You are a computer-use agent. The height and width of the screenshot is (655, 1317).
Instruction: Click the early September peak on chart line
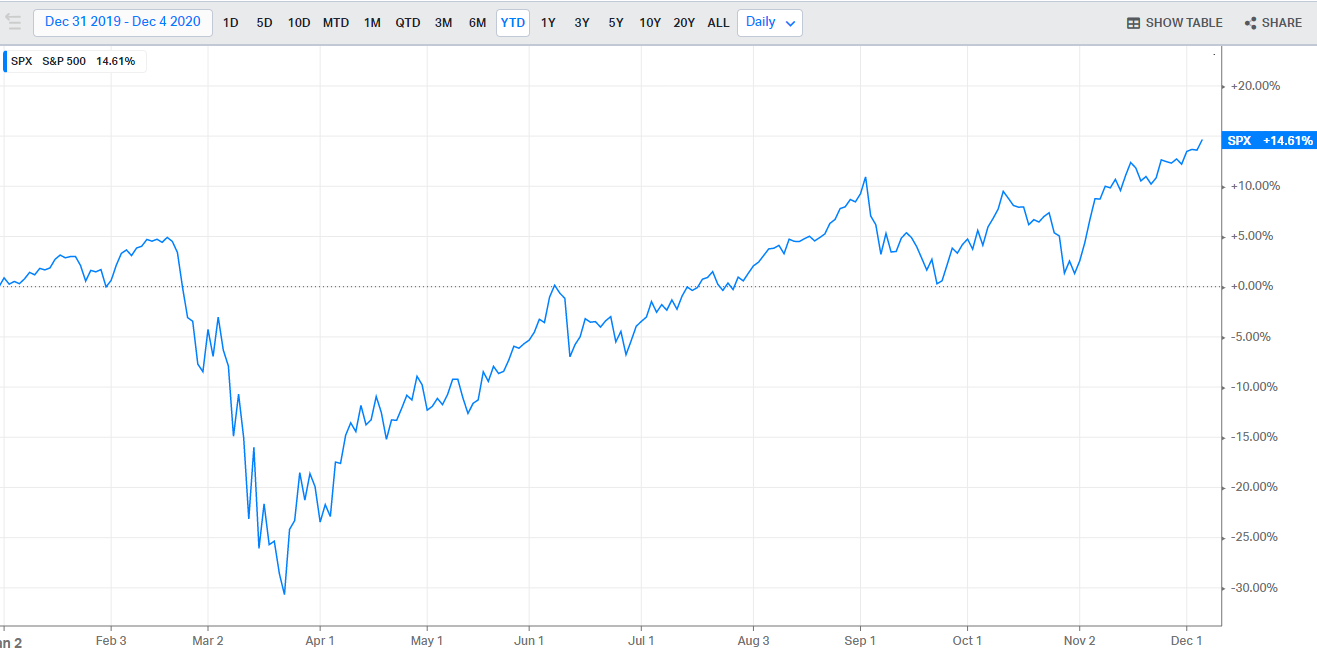(865, 178)
